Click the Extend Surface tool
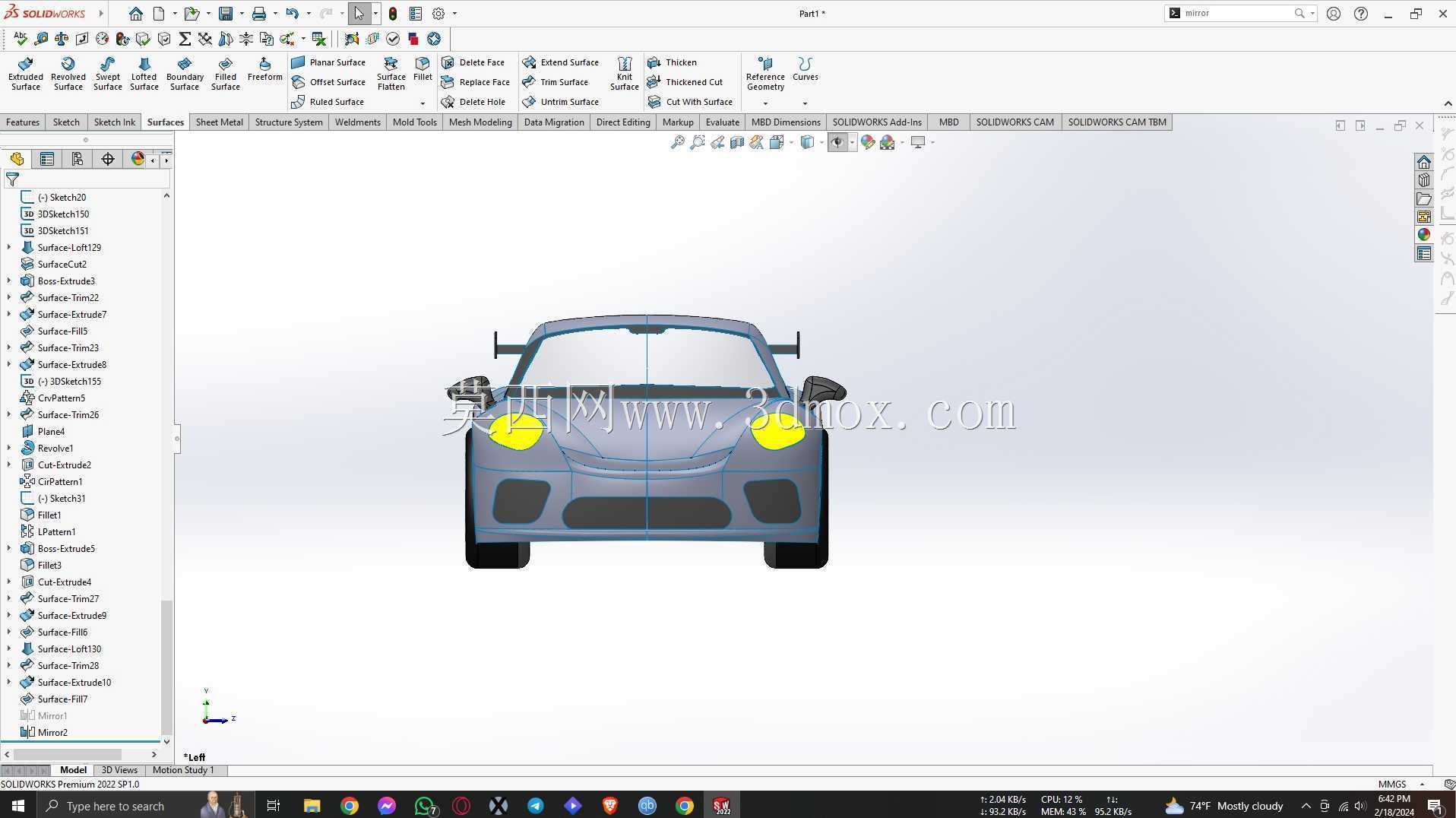This screenshot has width=1456, height=818. click(561, 62)
